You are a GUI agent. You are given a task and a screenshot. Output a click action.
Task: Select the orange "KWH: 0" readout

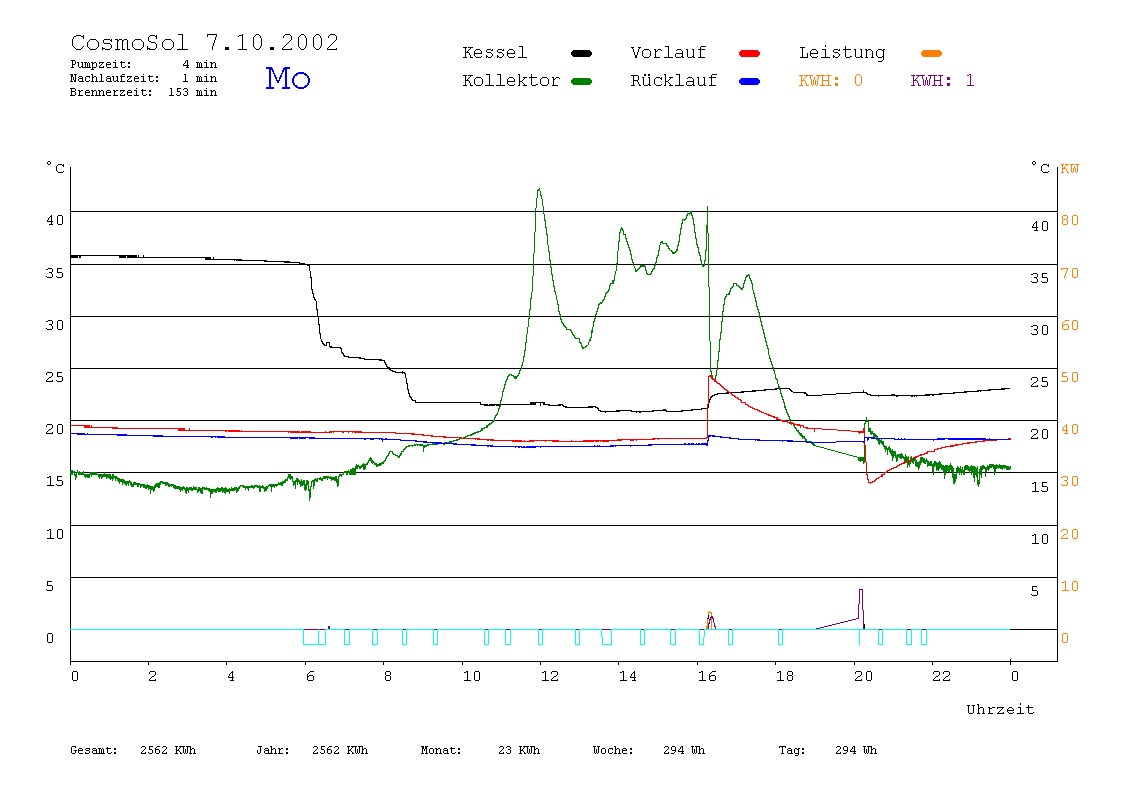[831, 81]
